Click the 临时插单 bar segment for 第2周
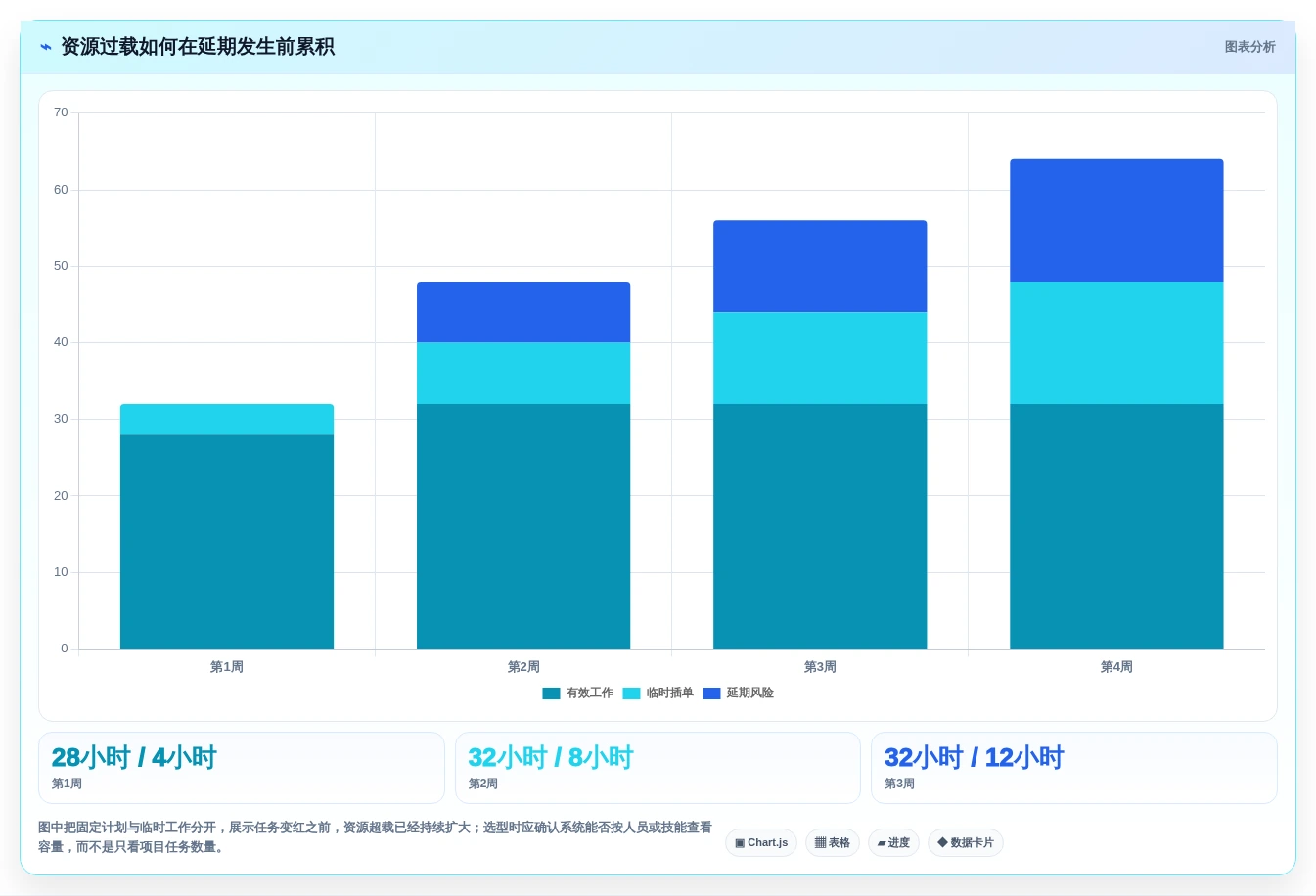The height and width of the screenshot is (896, 1316). 523,374
